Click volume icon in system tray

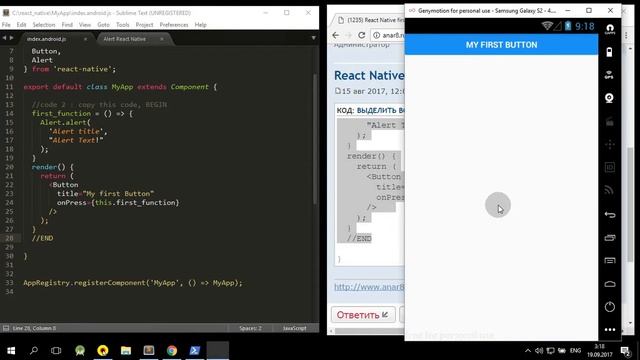(539, 351)
